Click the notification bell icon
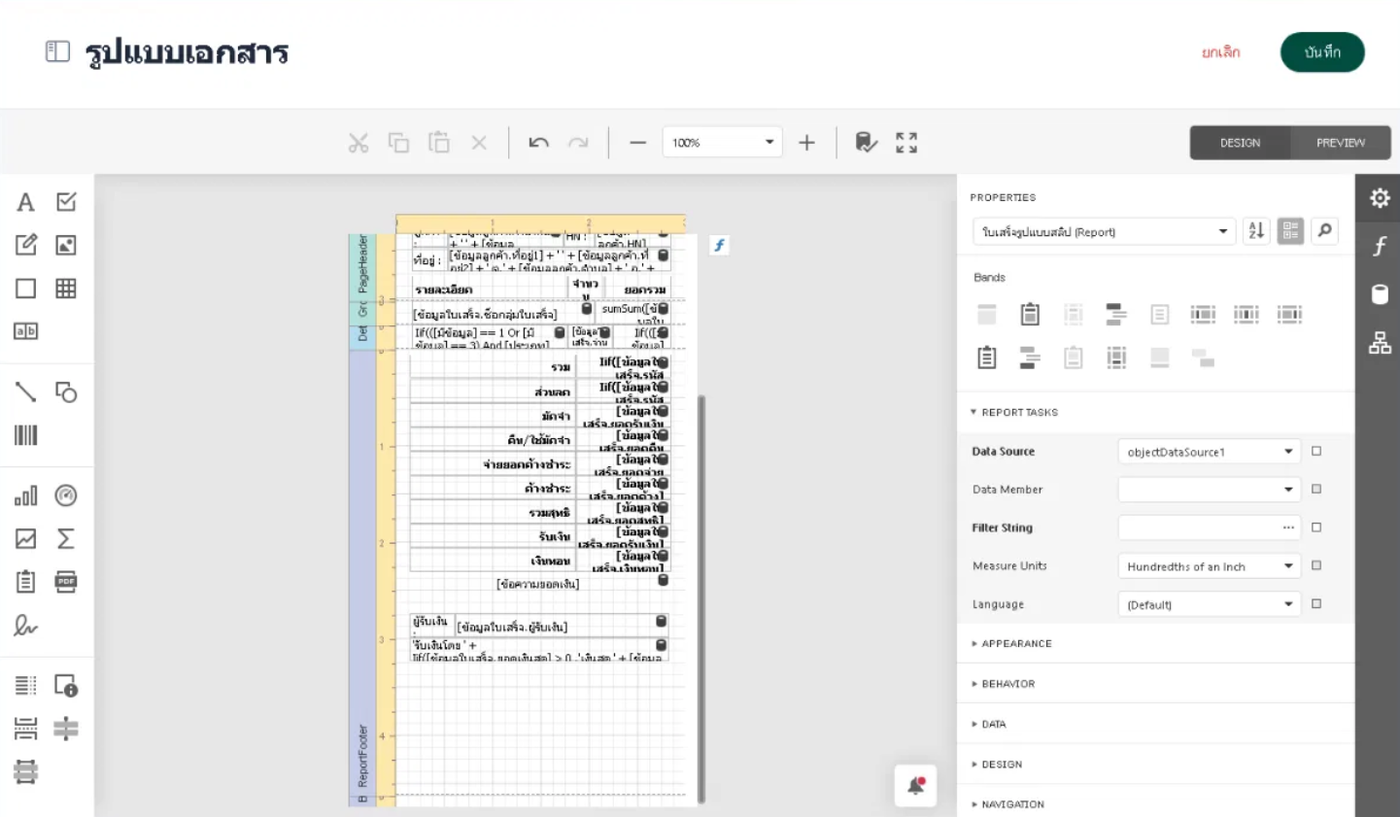Screen dimensions: 1400x817 tap(915, 786)
